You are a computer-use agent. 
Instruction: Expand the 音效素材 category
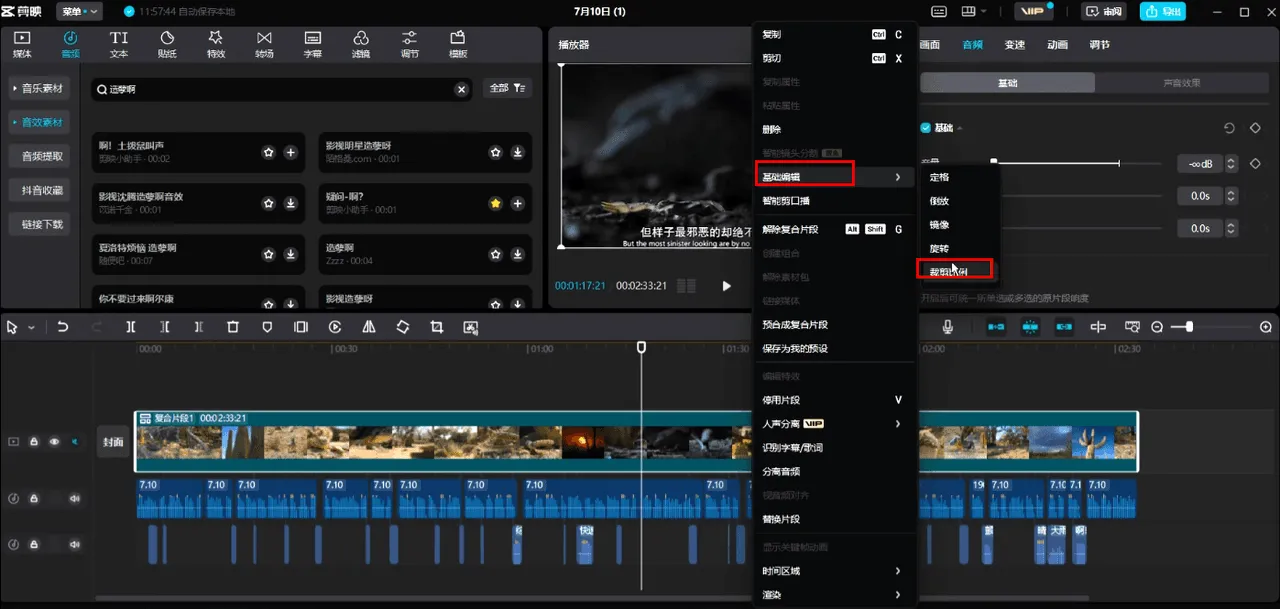point(37,122)
